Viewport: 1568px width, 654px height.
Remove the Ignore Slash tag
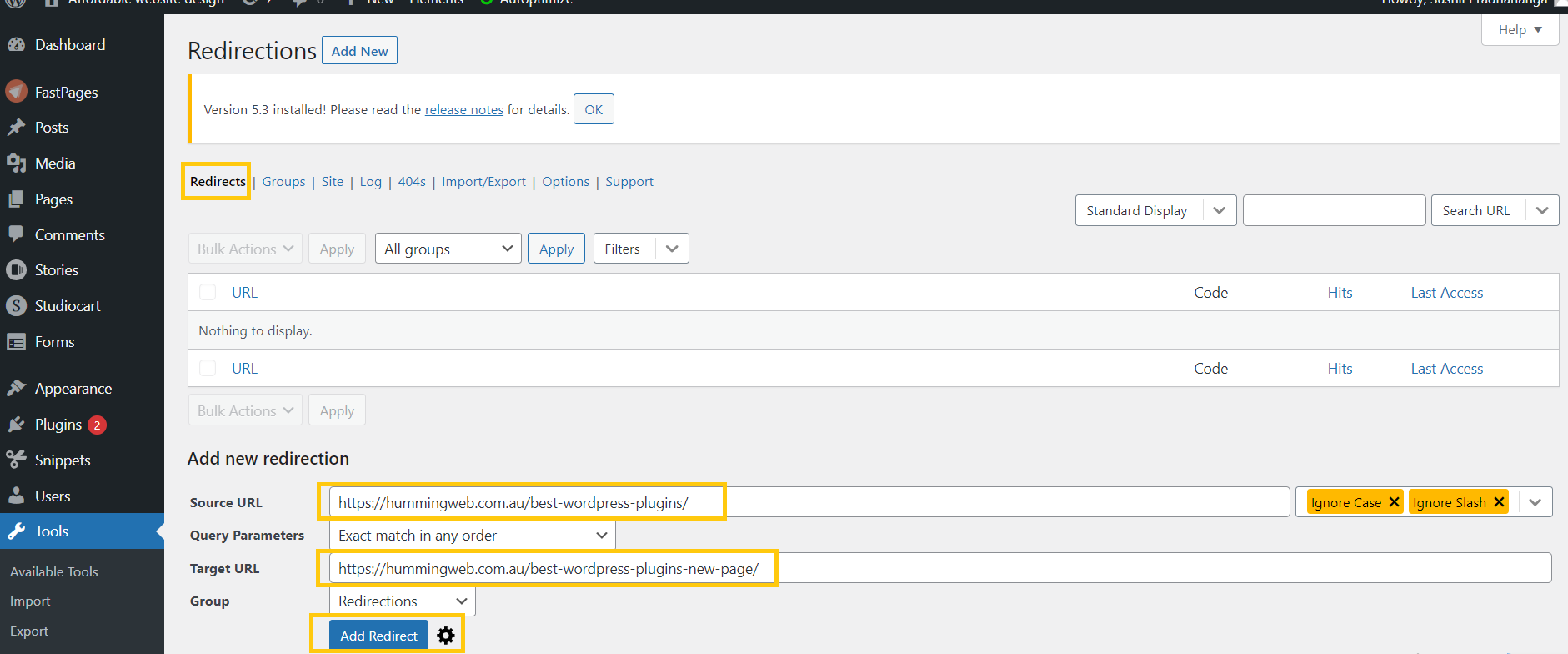coord(1499,502)
